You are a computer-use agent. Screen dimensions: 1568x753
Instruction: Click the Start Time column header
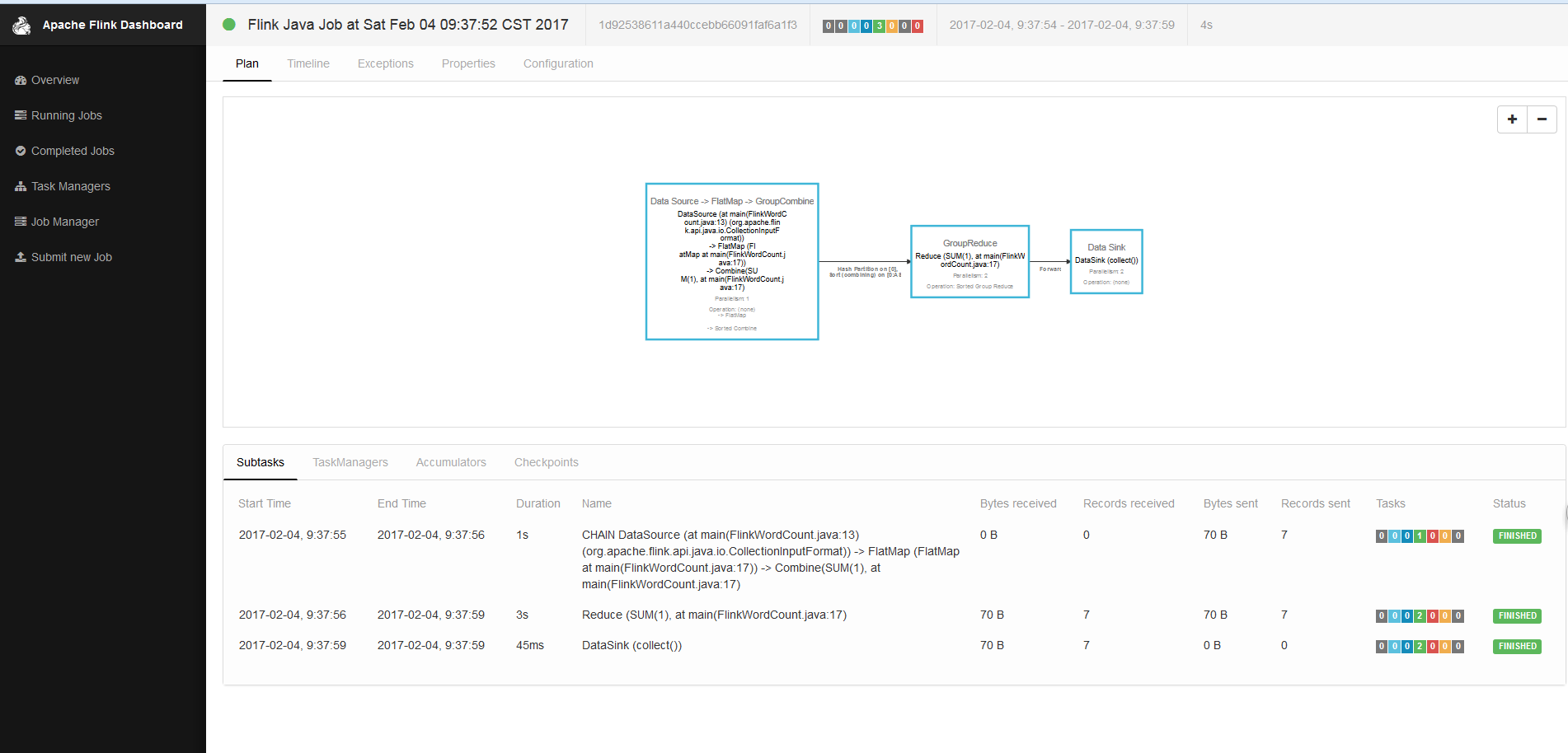click(x=265, y=503)
